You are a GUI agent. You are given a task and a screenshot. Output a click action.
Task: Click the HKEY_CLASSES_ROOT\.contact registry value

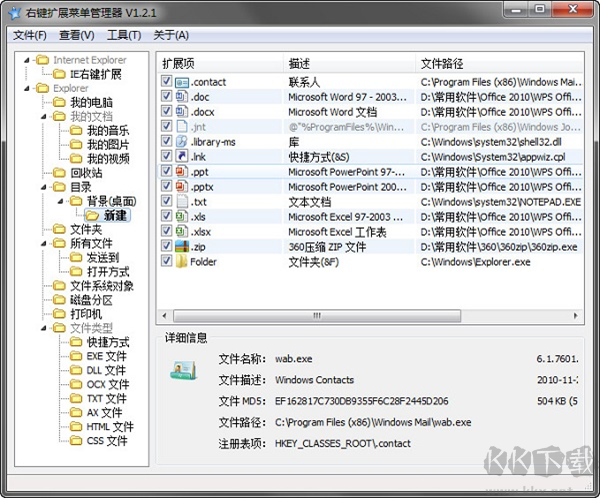pyautogui.click(x=342, y=444)
